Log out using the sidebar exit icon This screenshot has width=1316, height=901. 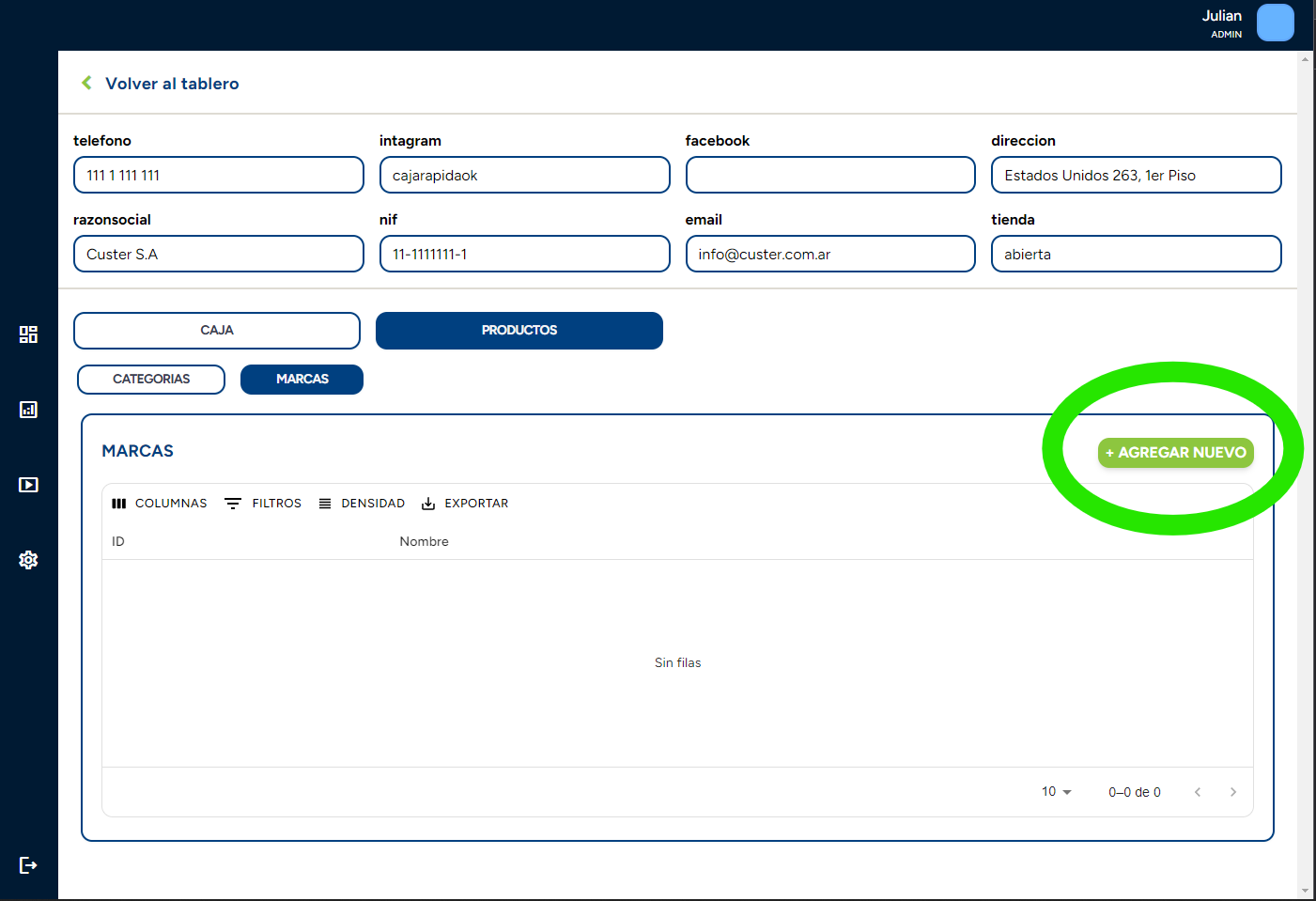pos(27,864)
